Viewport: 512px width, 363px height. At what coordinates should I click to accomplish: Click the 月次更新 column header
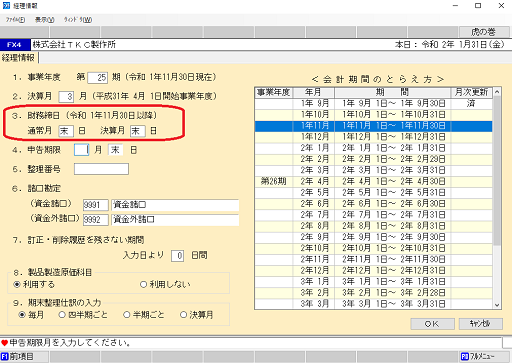click(x=472, y=92)
